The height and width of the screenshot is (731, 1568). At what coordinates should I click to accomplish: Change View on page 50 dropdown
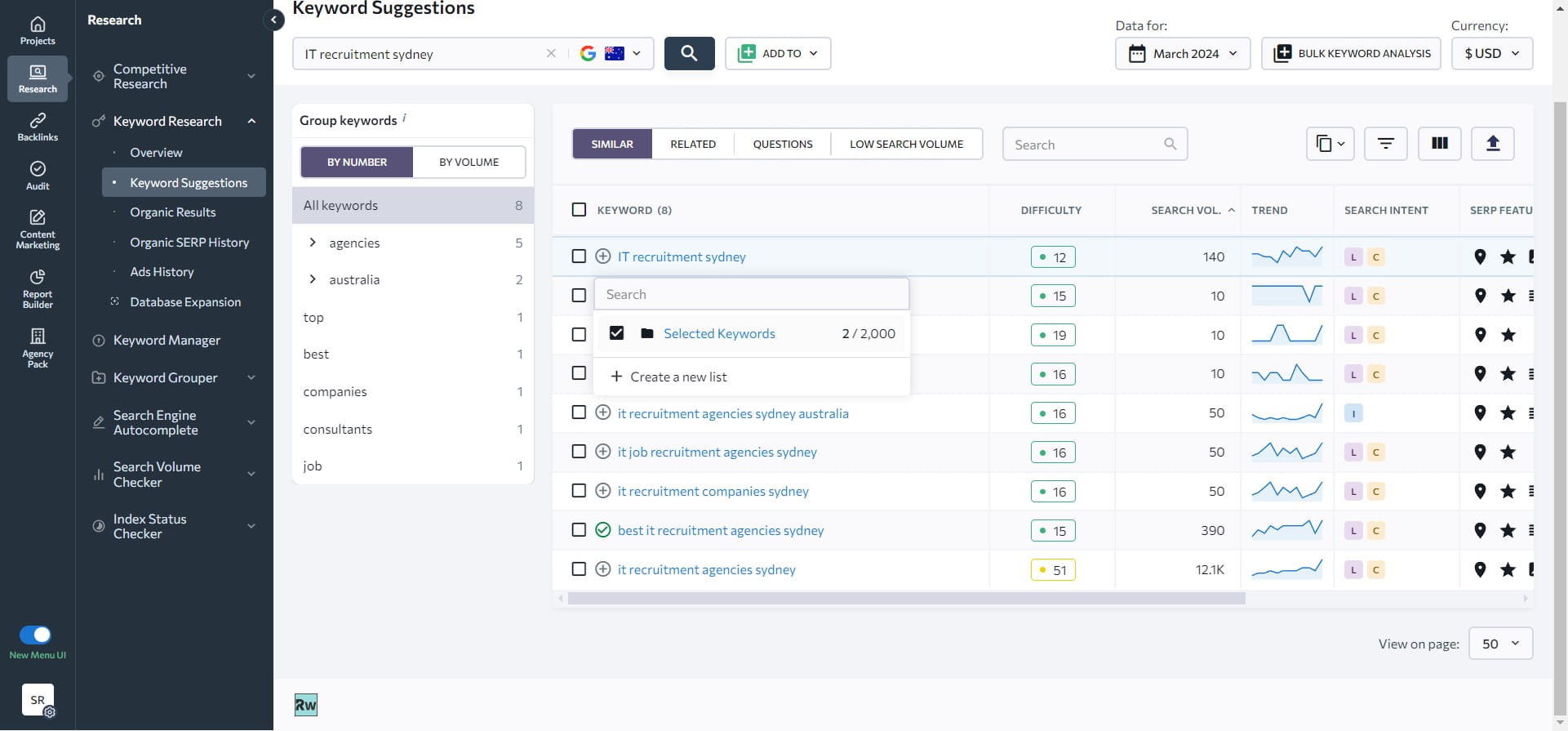[x=1500, y=644]
